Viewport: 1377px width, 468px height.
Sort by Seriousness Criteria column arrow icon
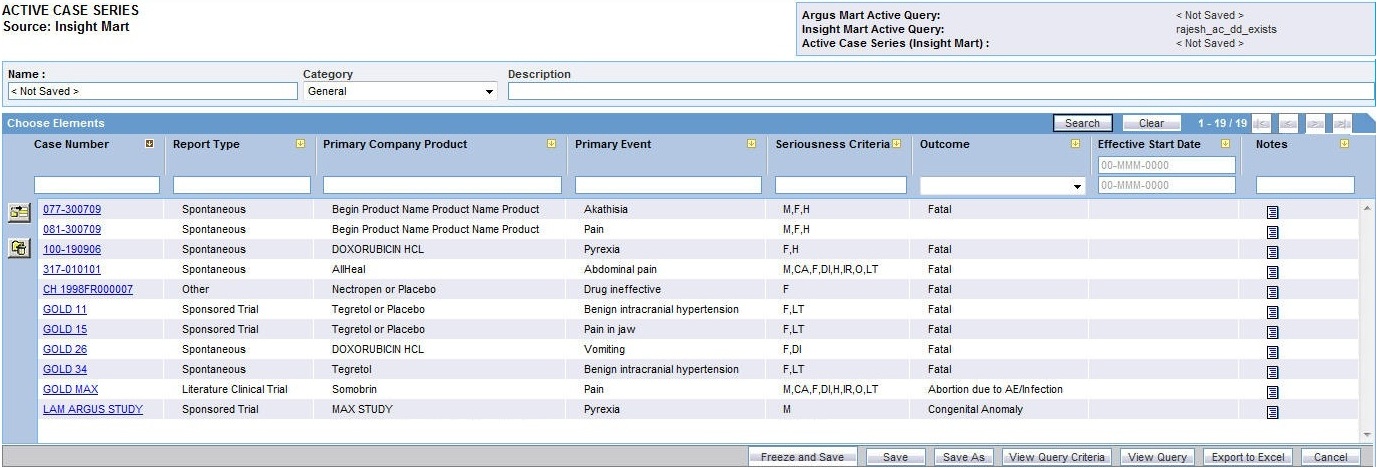[896, 144]
